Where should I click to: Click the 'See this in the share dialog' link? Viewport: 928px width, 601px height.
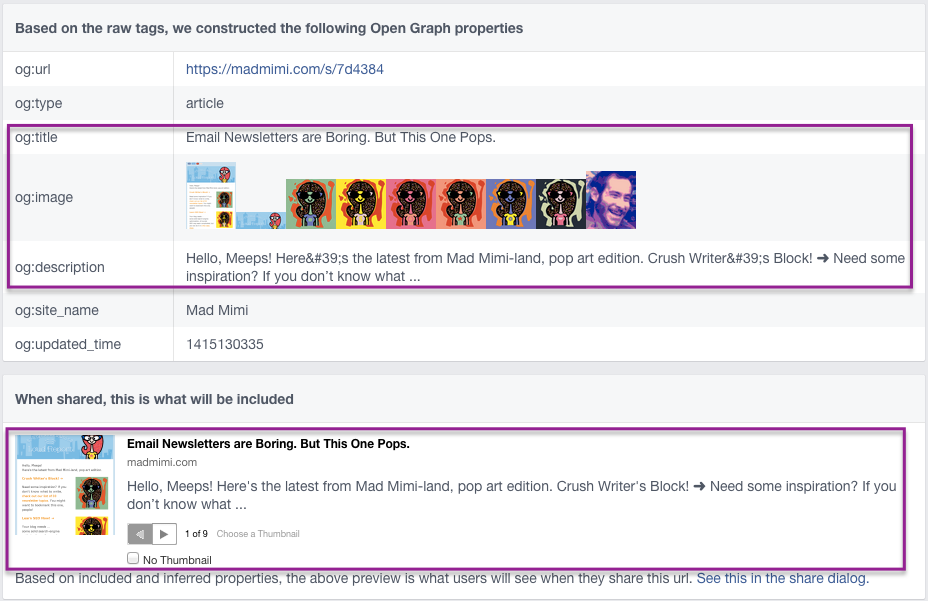[782, 578]
